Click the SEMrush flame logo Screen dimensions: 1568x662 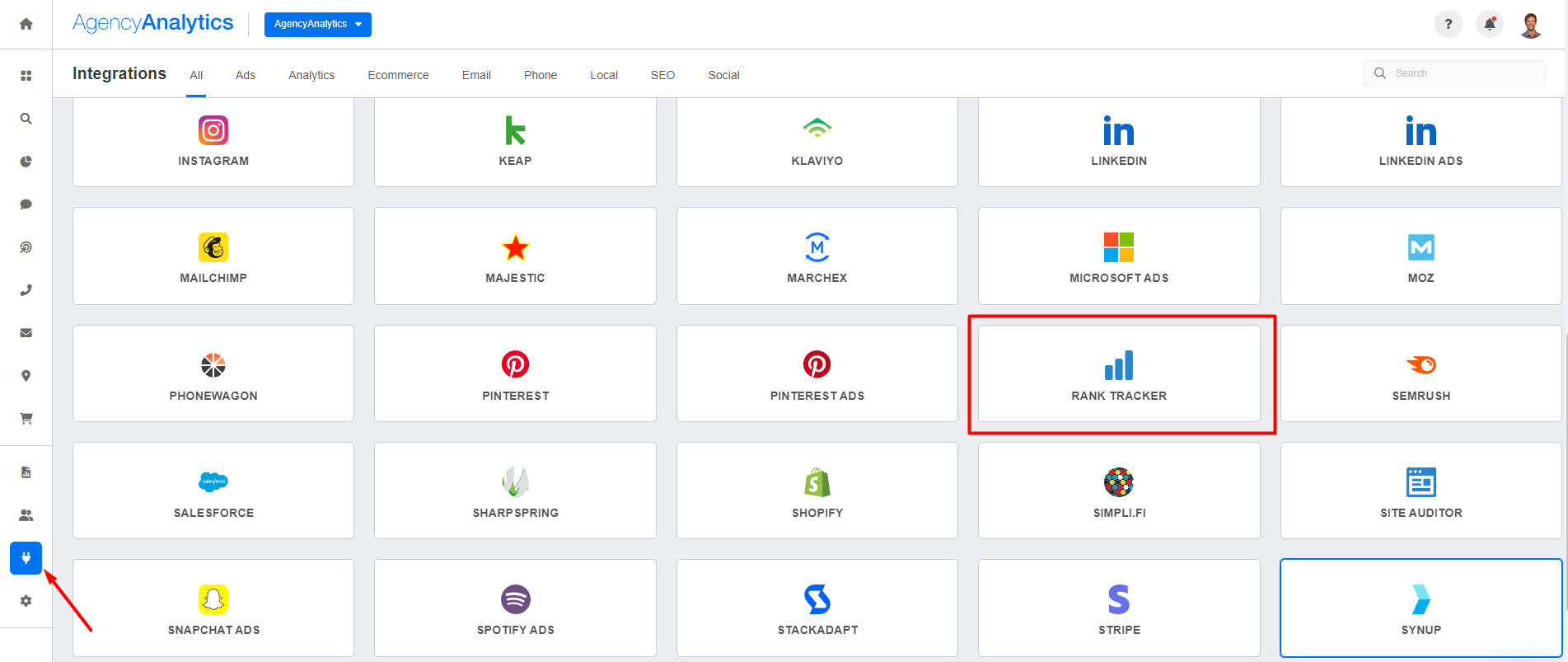coord(1421,364)
